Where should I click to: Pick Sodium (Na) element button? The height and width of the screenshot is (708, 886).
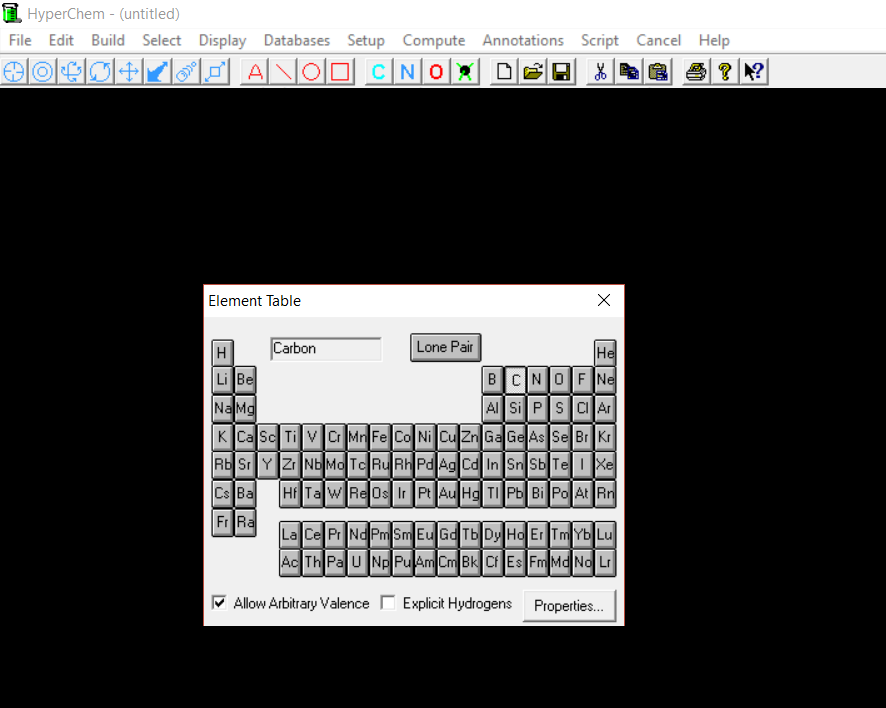pyautogui.click(x=222, y=408)
